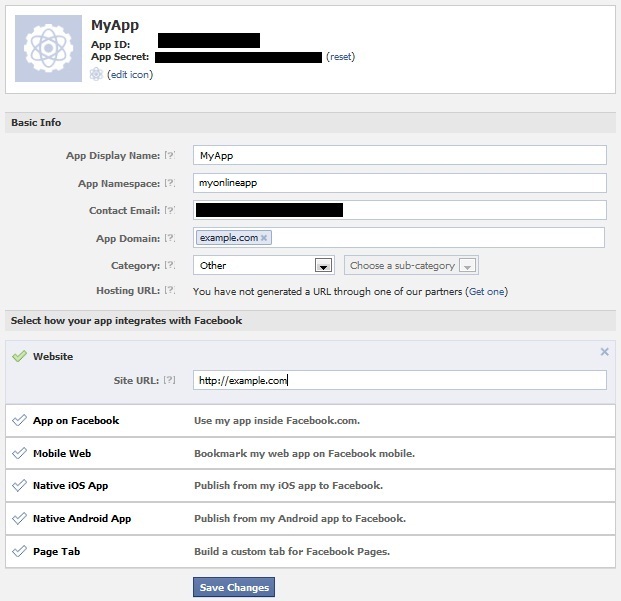Close the Website integration section
The image size is (621, 601).
click(604, 352)
